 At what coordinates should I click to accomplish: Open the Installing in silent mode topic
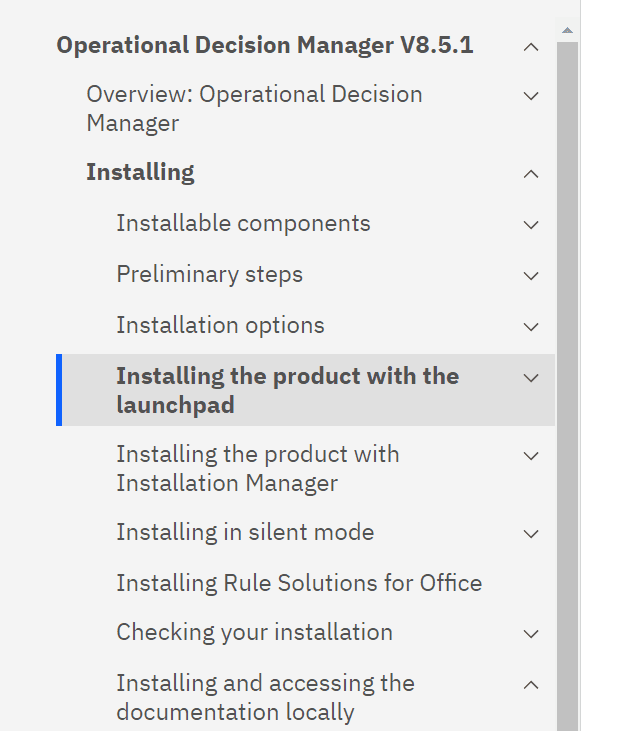(245, 533)
